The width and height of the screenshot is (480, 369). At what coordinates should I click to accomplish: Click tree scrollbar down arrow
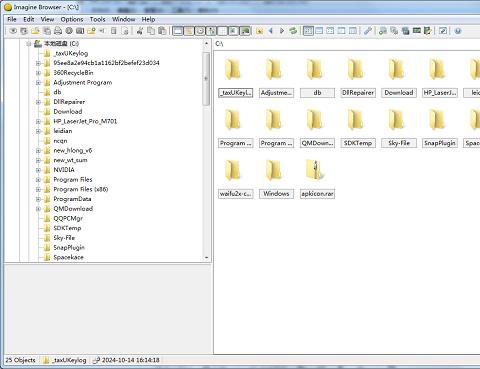coord(206,258)
